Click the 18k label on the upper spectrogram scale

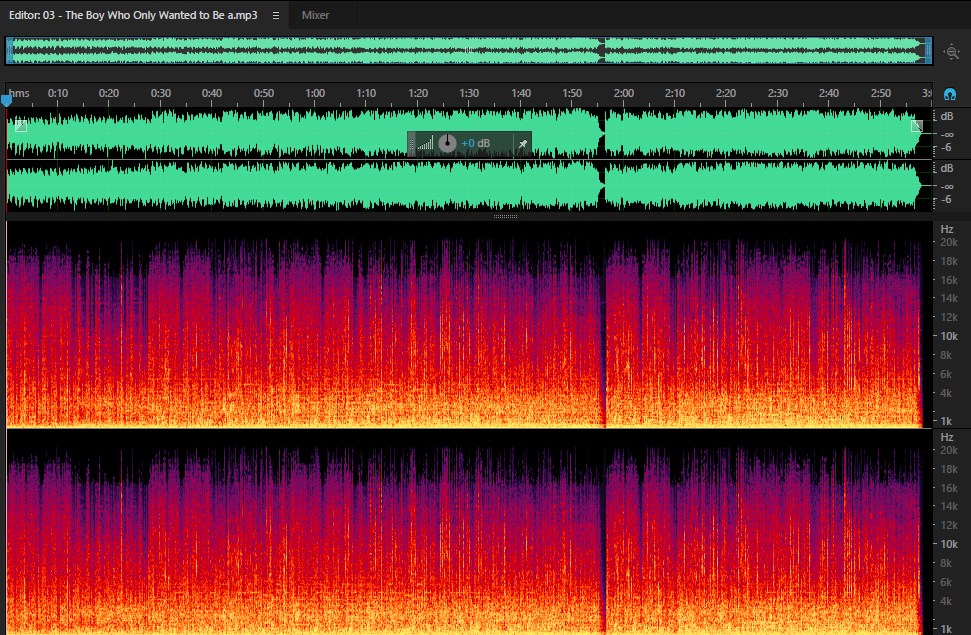949,261
